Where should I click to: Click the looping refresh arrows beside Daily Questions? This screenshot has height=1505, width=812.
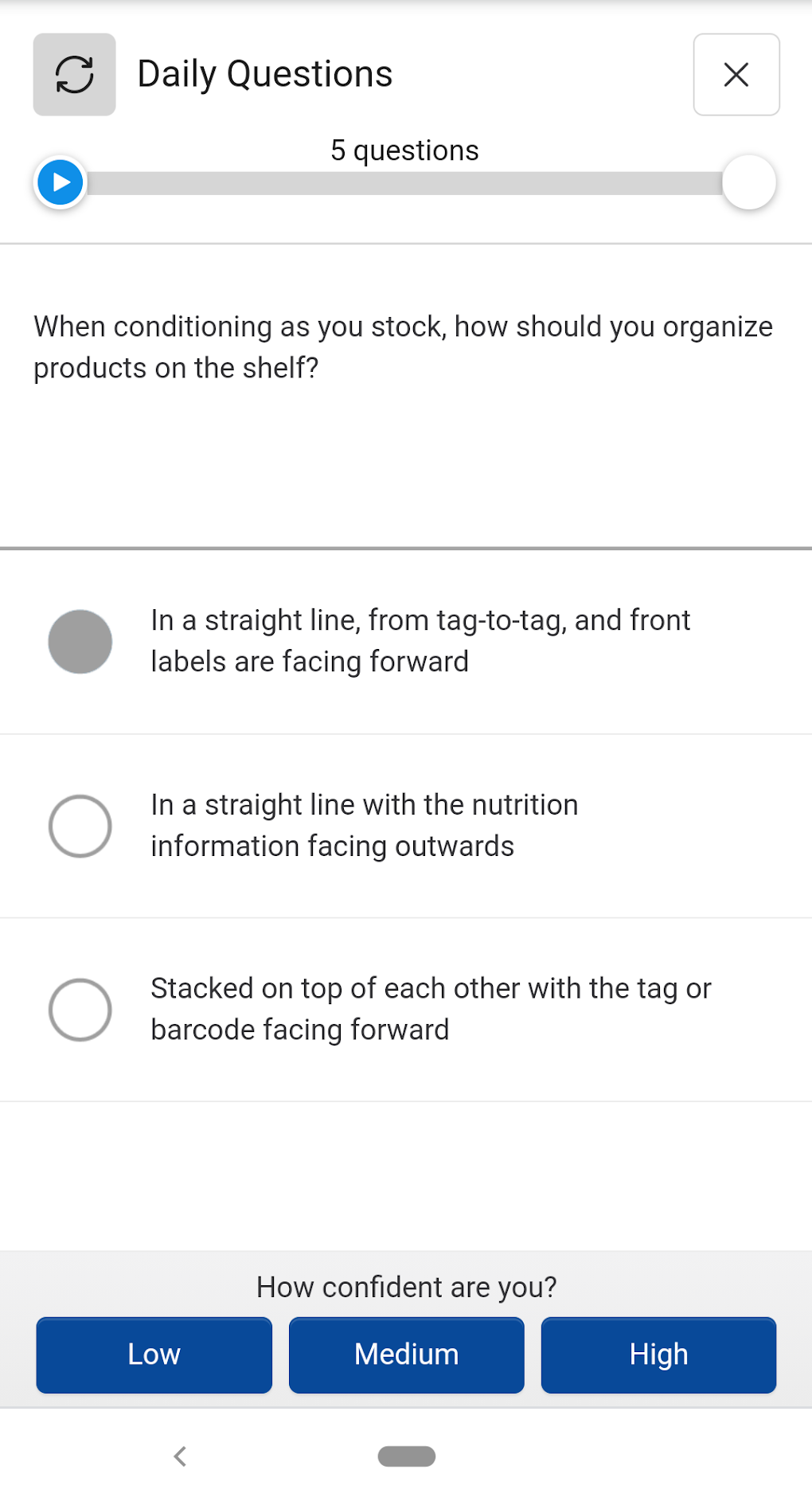73,75
